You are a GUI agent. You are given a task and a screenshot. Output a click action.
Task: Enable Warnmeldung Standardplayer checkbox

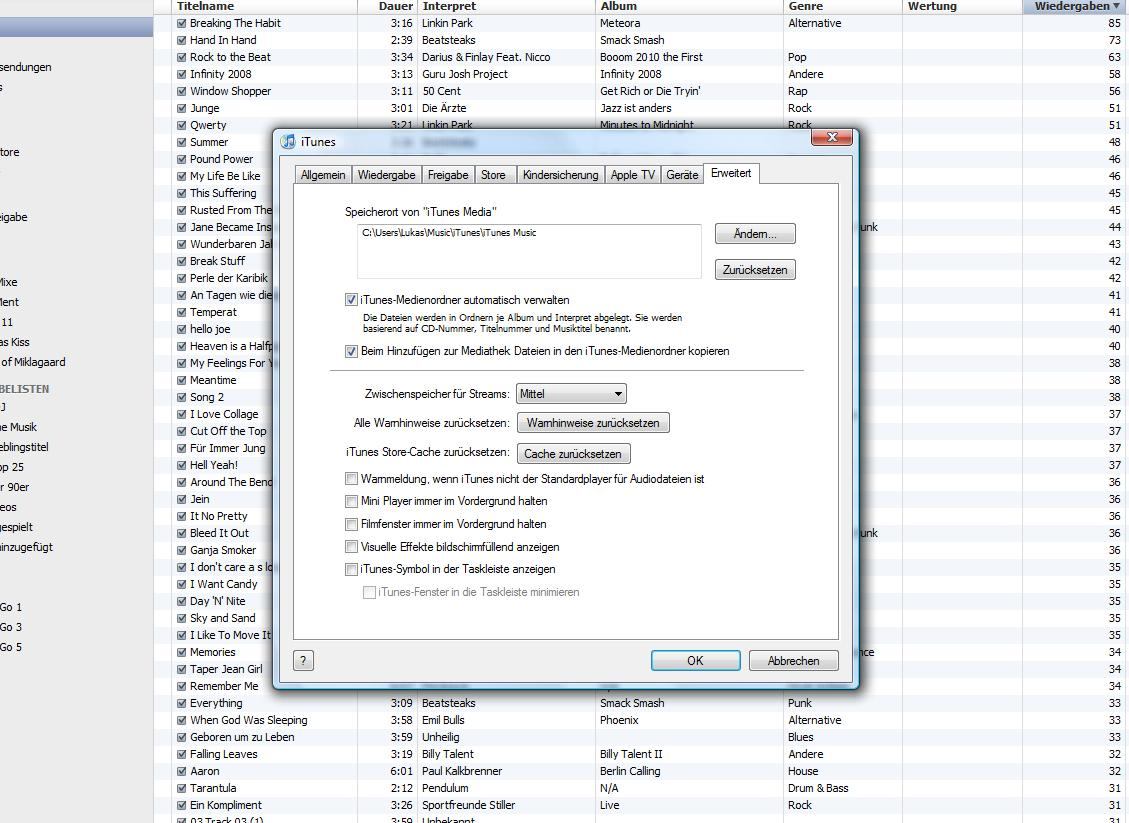[x=351, y=479]
